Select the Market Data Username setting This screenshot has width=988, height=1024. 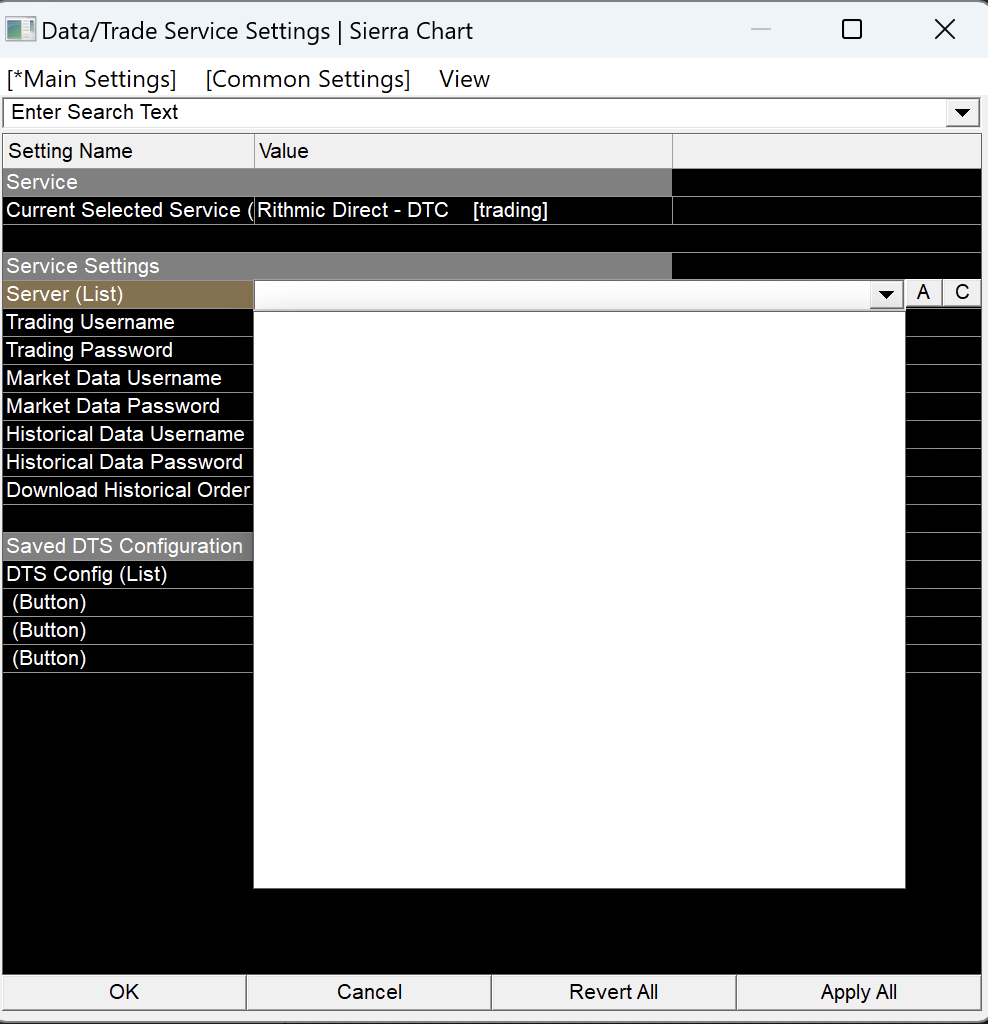pos(128,379)
